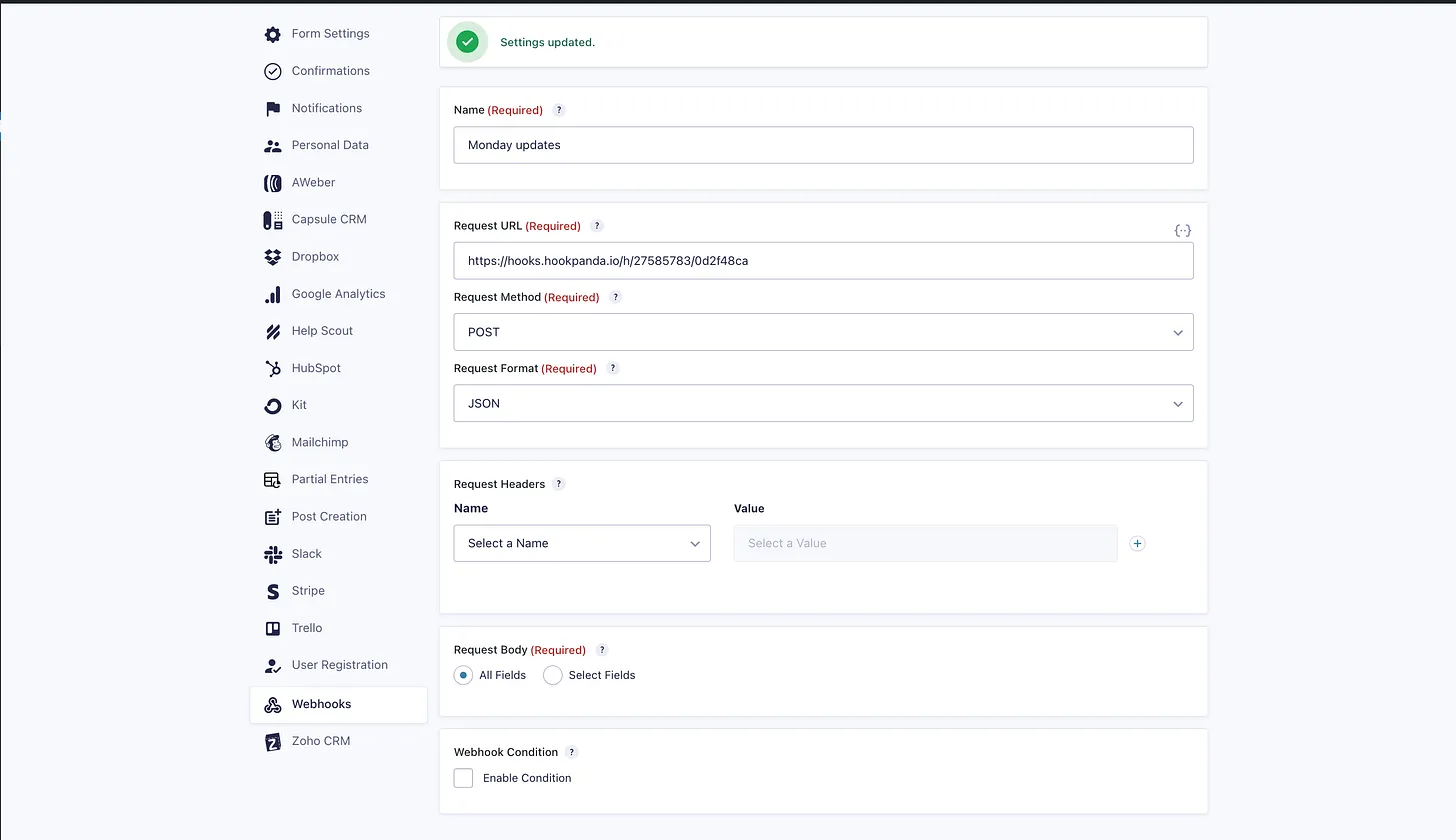Open the Notifications settings page
The width and height of the screenshot is (1456, 840).
pos(326,108)
